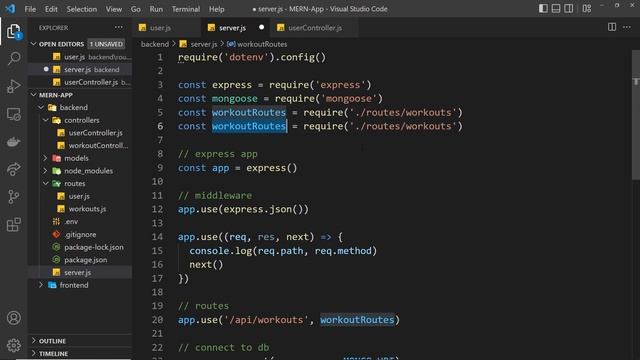Switch to the userController.js editor tab
The height and width of the screenshot is (360, 640).
[315, 28]
